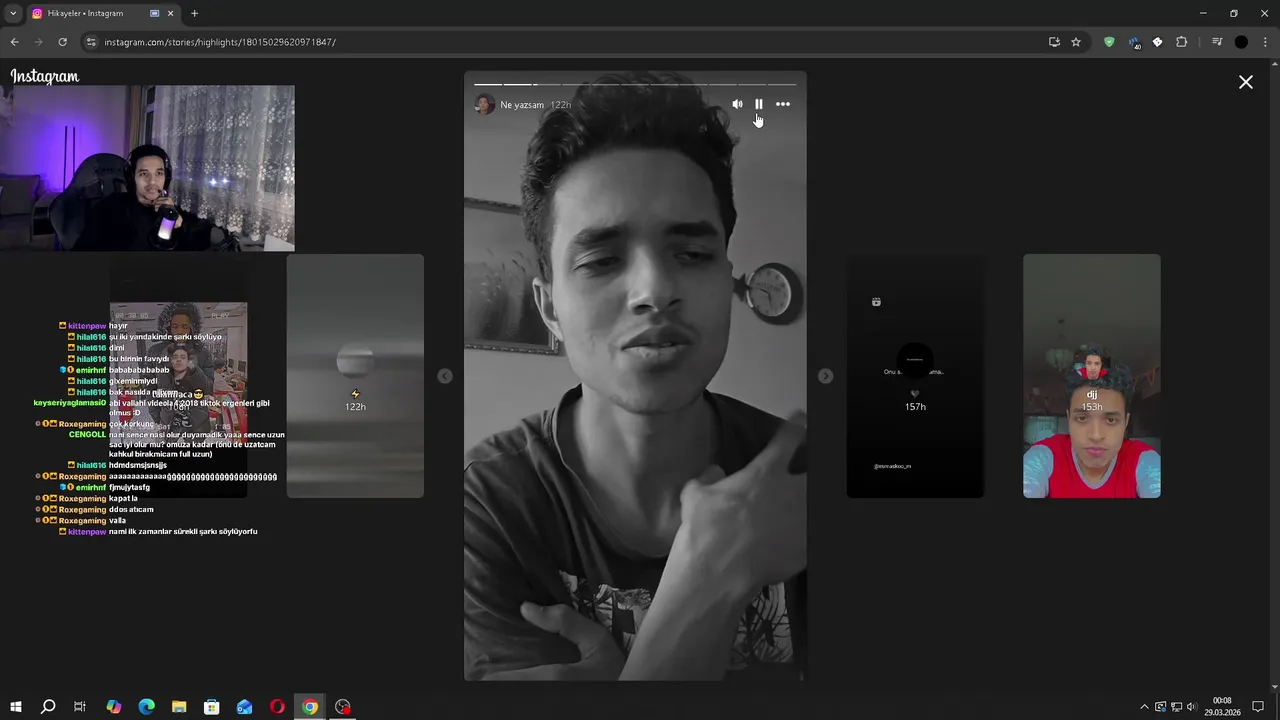Go back in the browser
1280x720 pixels.
click(14, 42)
